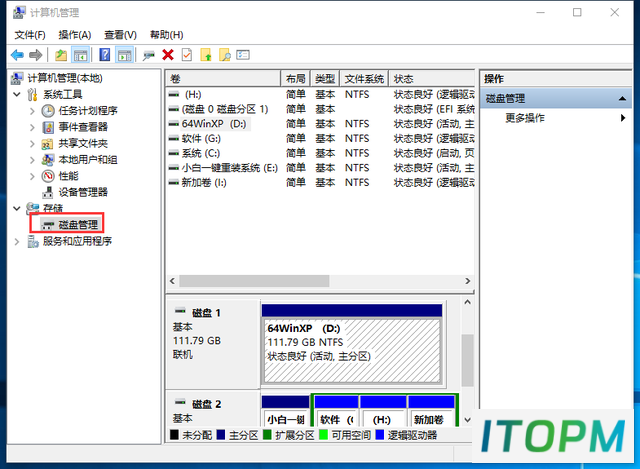Click the Up one level folder icon
Viewport: 640px width, 469px height.
[61, 55]
